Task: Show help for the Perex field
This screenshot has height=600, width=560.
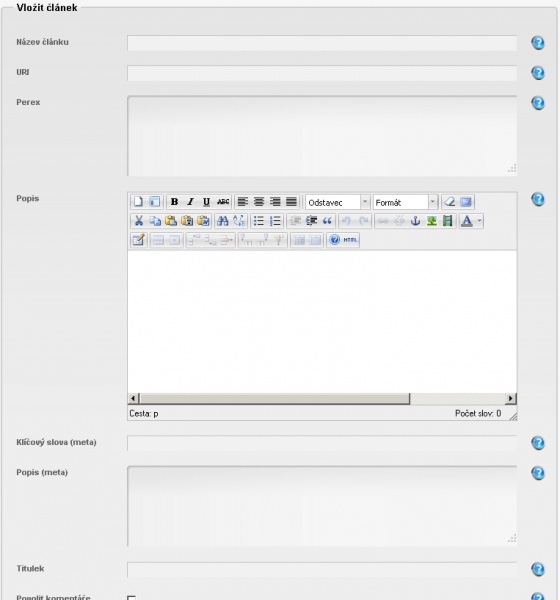Action: click(x=538, y=103)
